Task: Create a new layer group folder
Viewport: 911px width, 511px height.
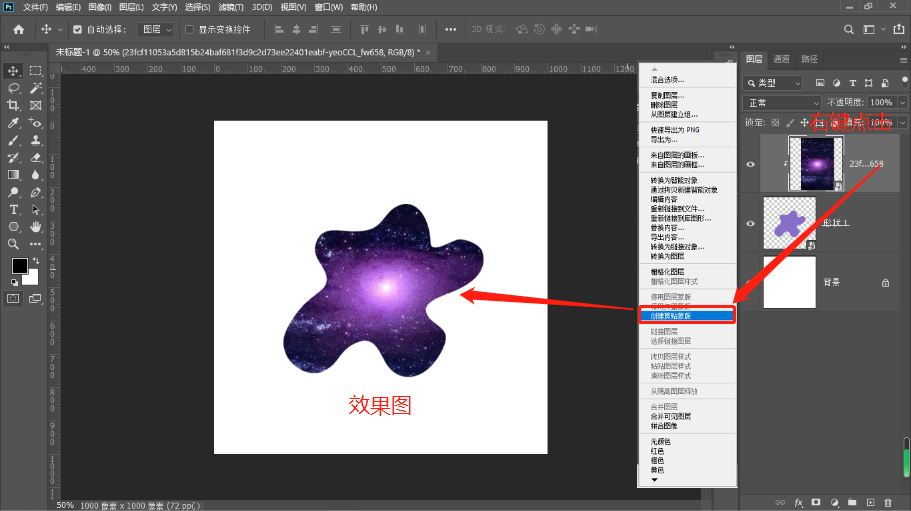Action: point(852,502)
